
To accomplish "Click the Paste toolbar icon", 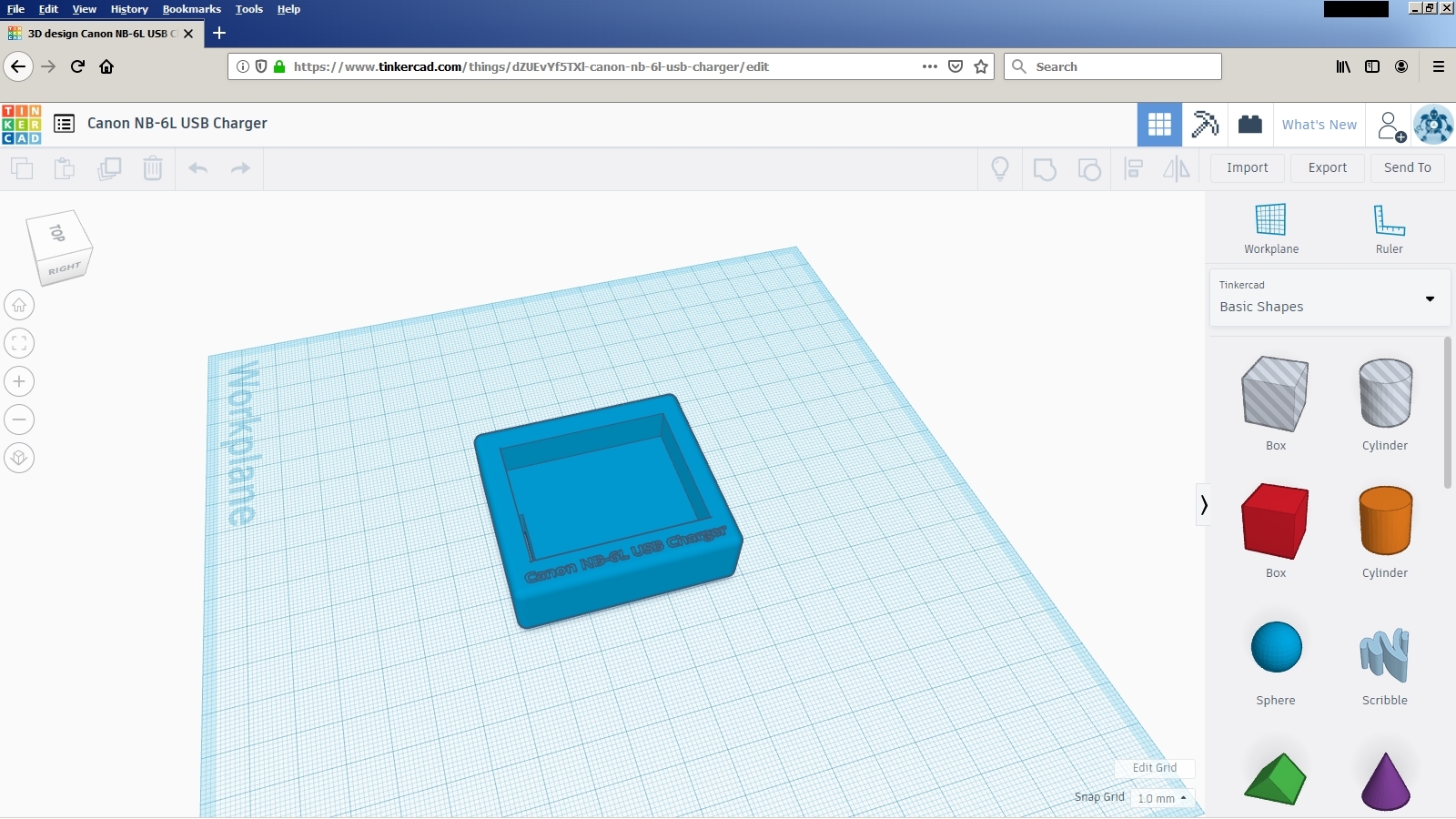I will [65, 168].
